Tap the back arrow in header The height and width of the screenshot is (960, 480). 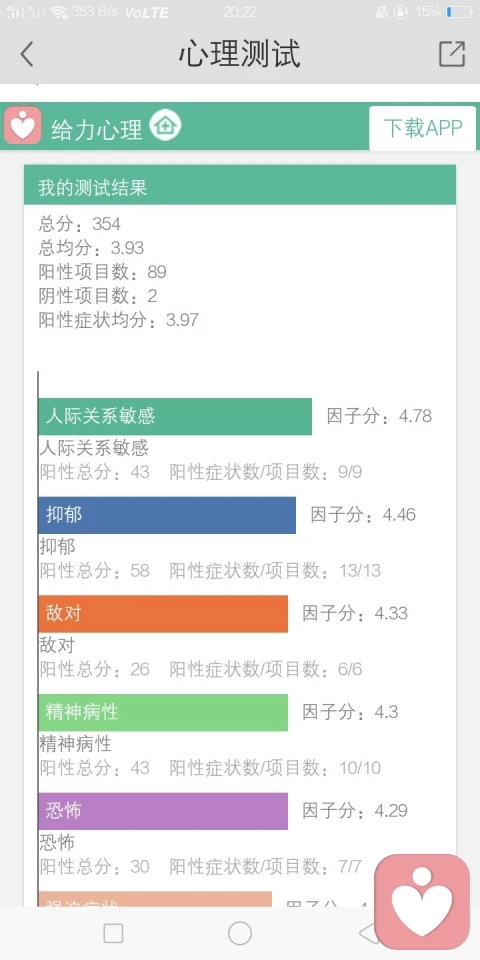click(x=26, y=54)
